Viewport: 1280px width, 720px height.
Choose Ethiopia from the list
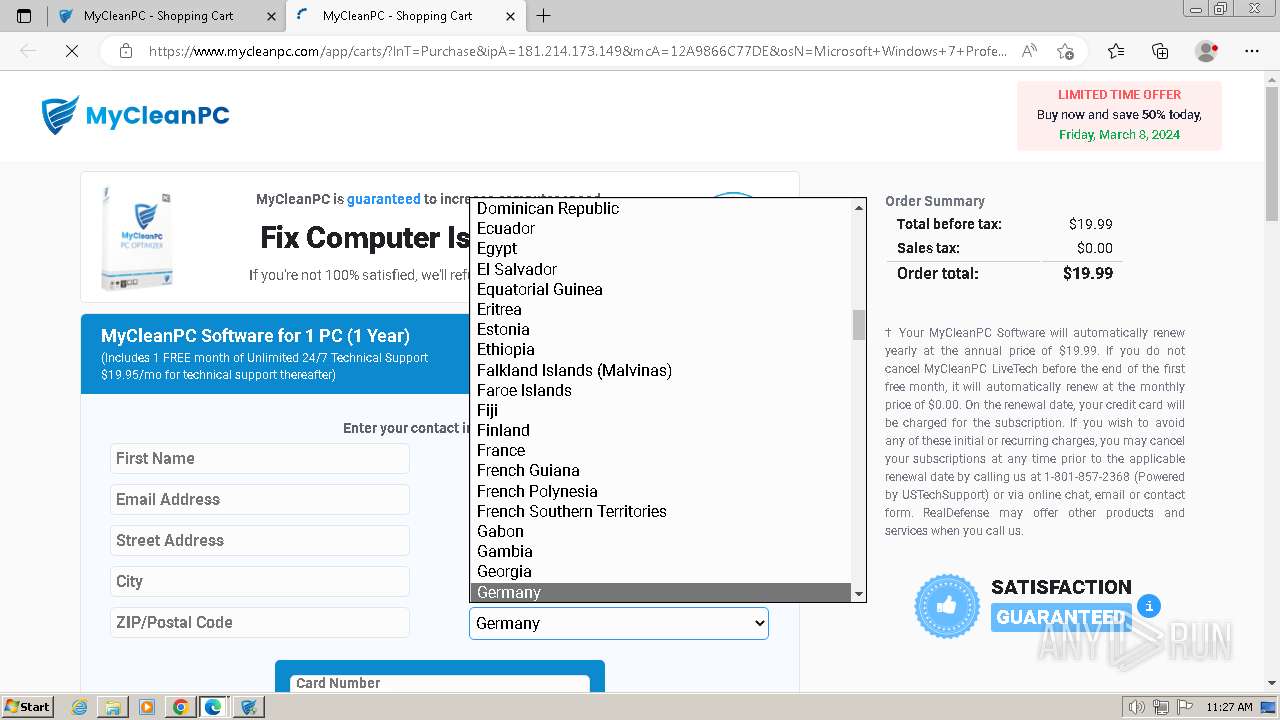660,349
